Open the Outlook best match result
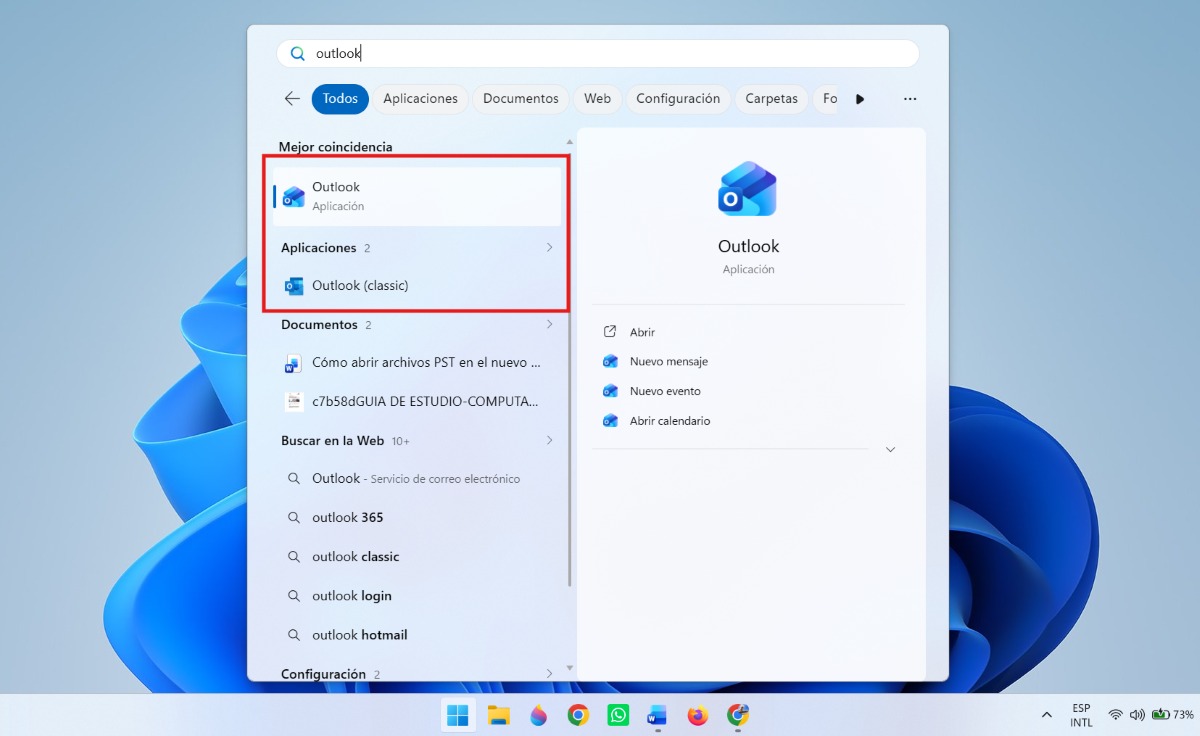 pos(418,196)
